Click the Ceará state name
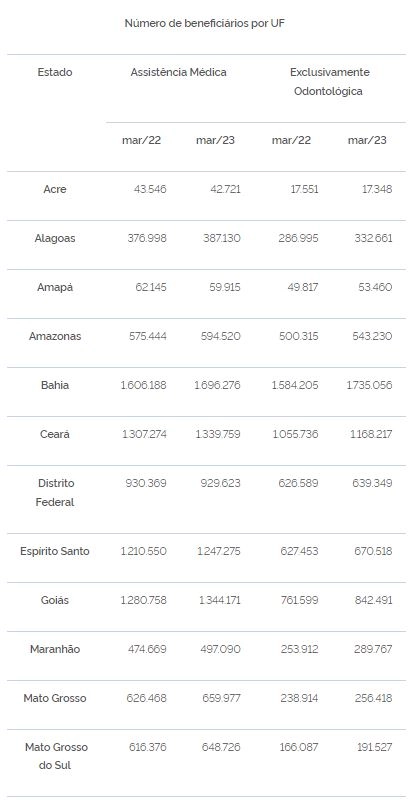 pyautogui.click(x=55, y=434)
